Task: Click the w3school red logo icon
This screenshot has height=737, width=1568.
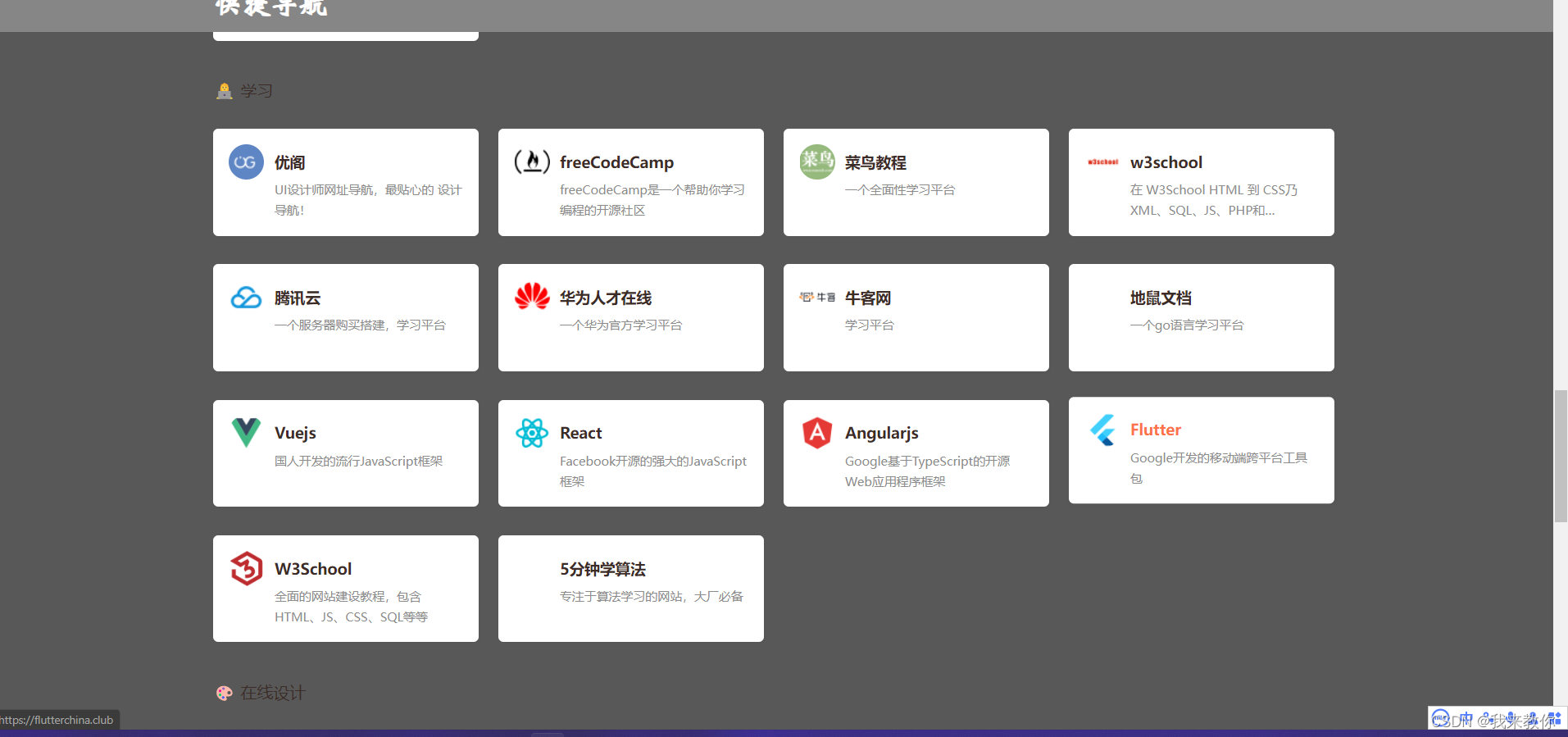Action: (1102, 162)
